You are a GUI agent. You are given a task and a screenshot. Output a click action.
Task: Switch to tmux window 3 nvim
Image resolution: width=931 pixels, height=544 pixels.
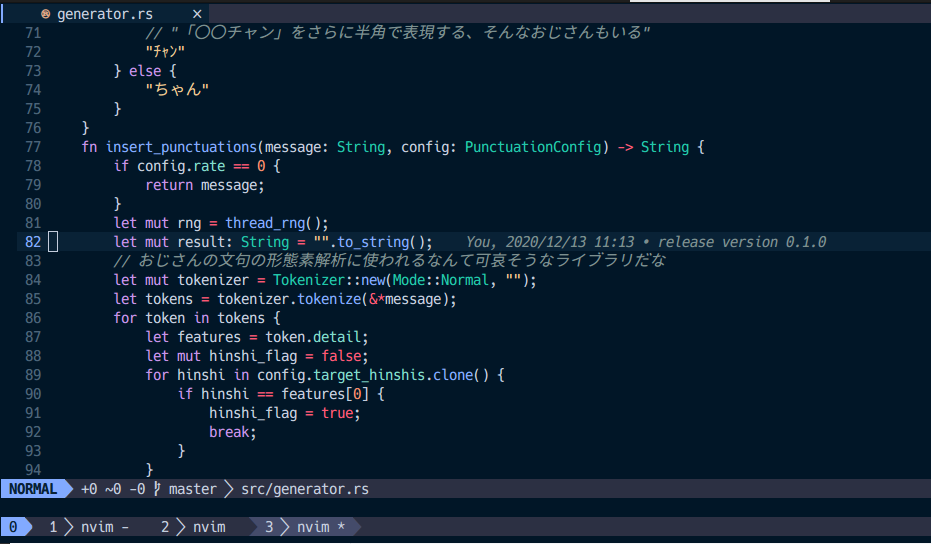[305, 527]
